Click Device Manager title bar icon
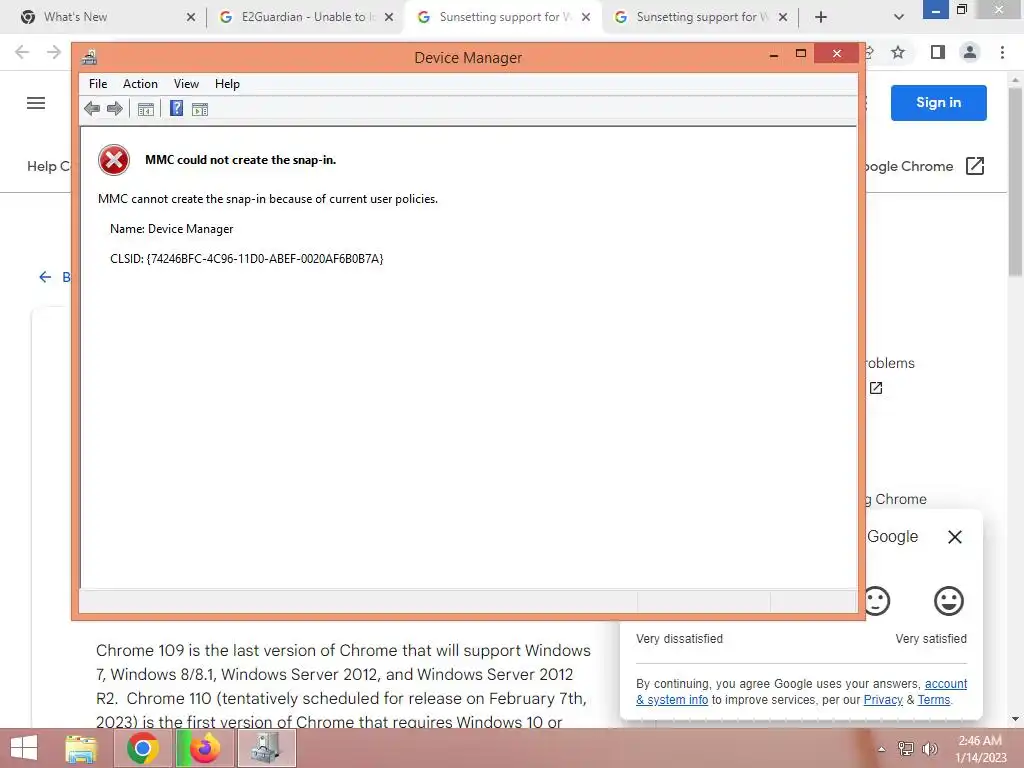Viewport: 1024px width, 768px height. click(89, 57)
